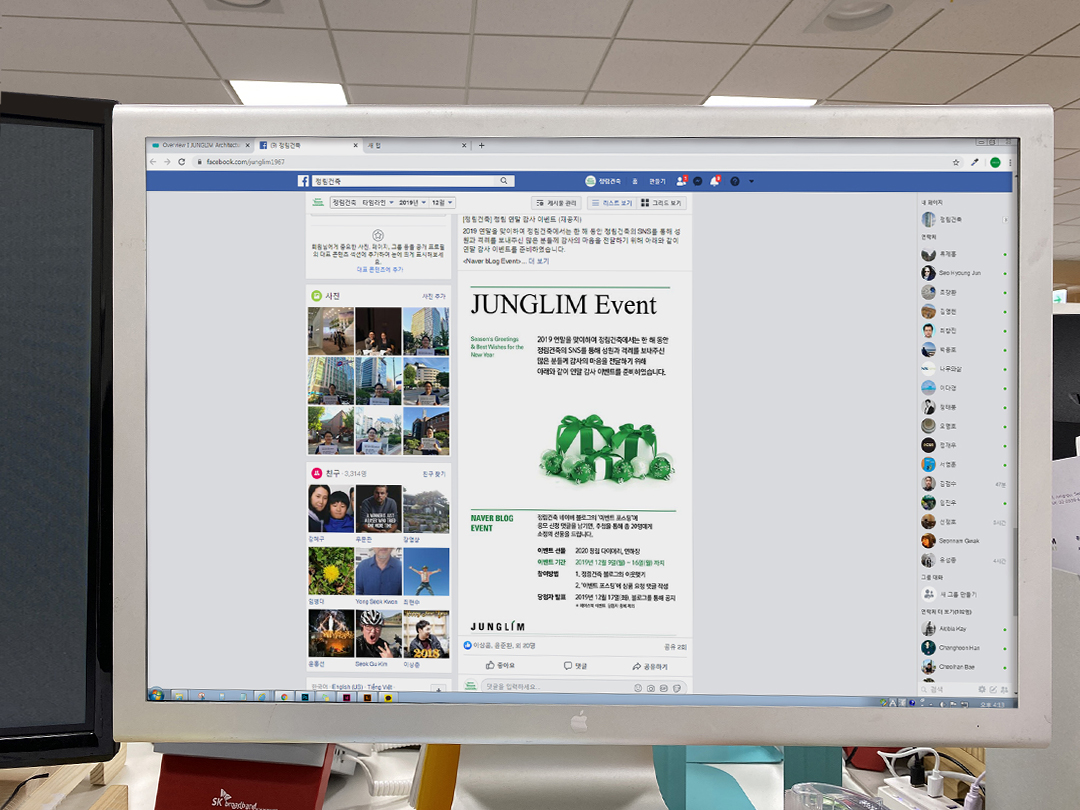Open Chrome three-dot menu
The width and height of the screenshot is (1080, 810).
coord(1010,163)
